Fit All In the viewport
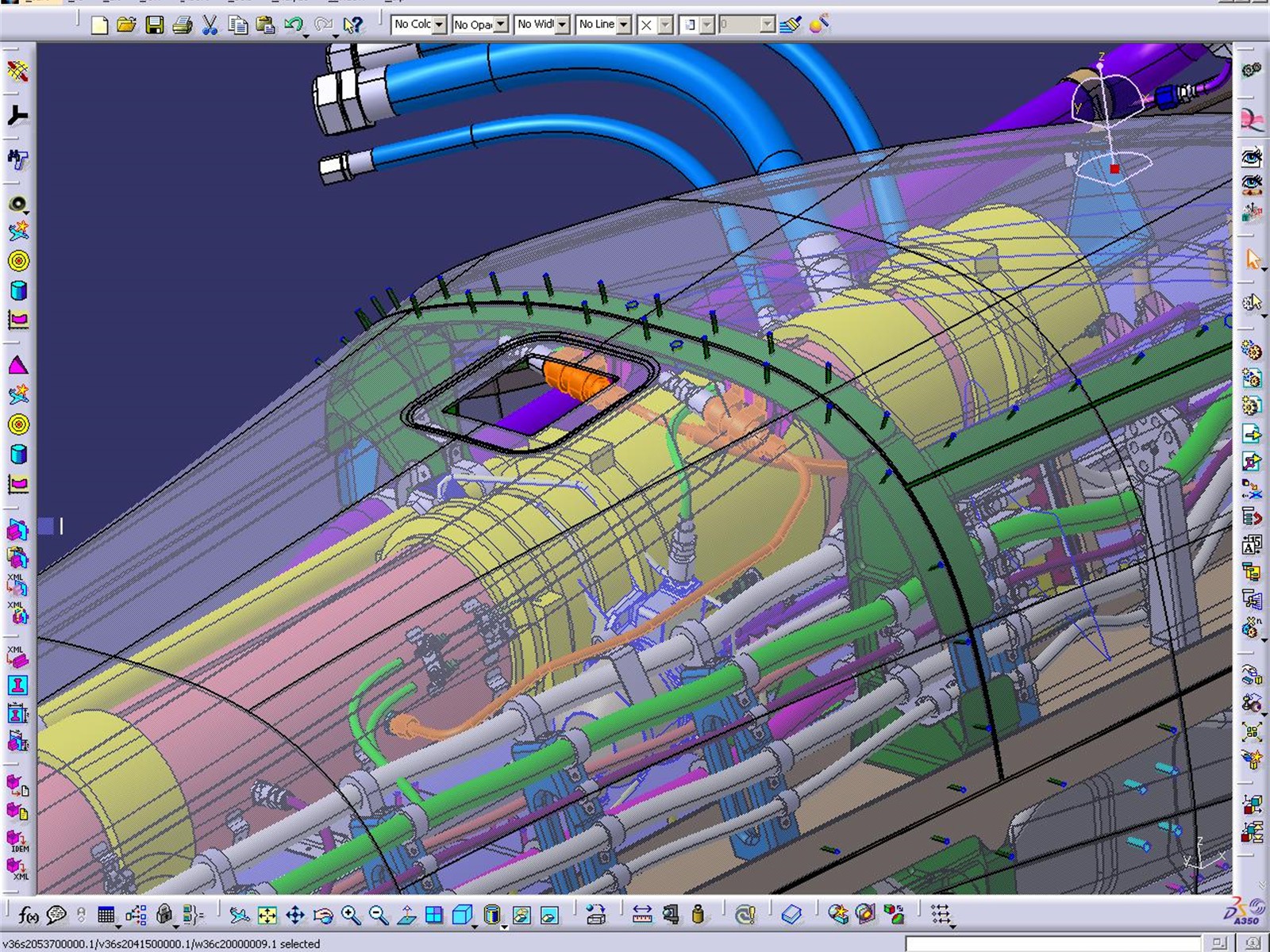 click(267, 916)
